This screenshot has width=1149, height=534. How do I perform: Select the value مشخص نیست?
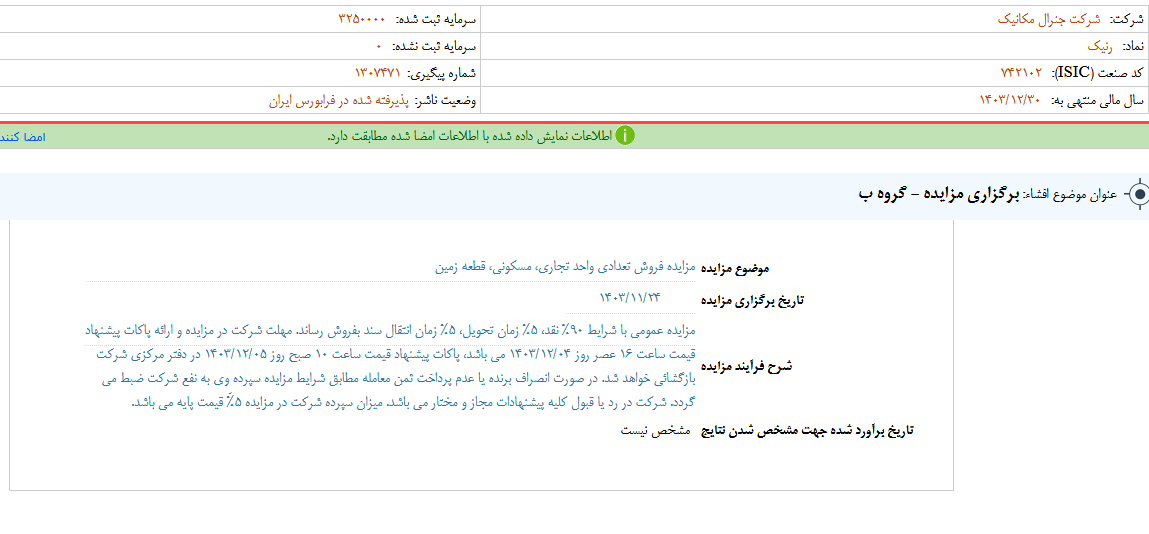[657, 431]
